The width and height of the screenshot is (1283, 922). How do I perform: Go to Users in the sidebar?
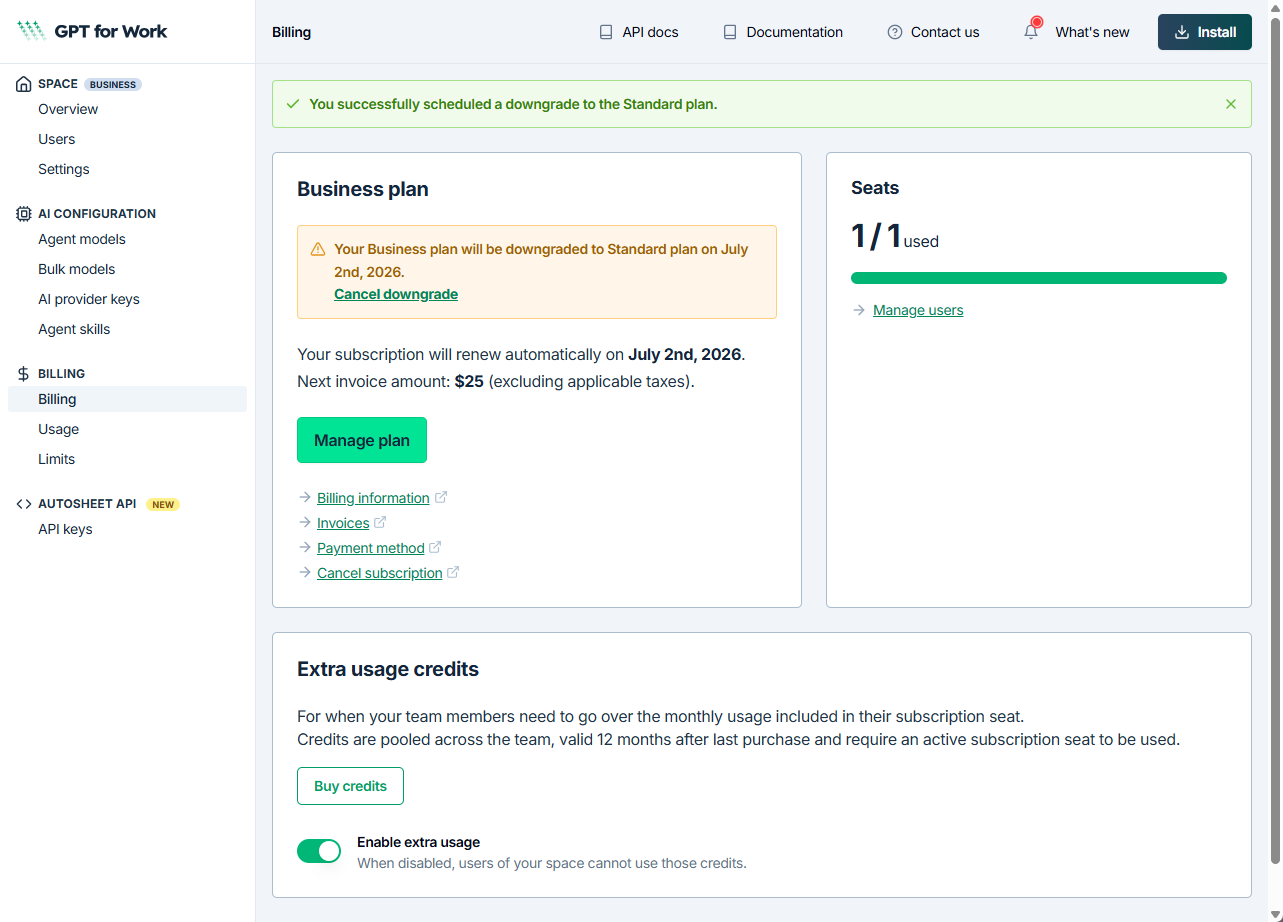(57, 139)
